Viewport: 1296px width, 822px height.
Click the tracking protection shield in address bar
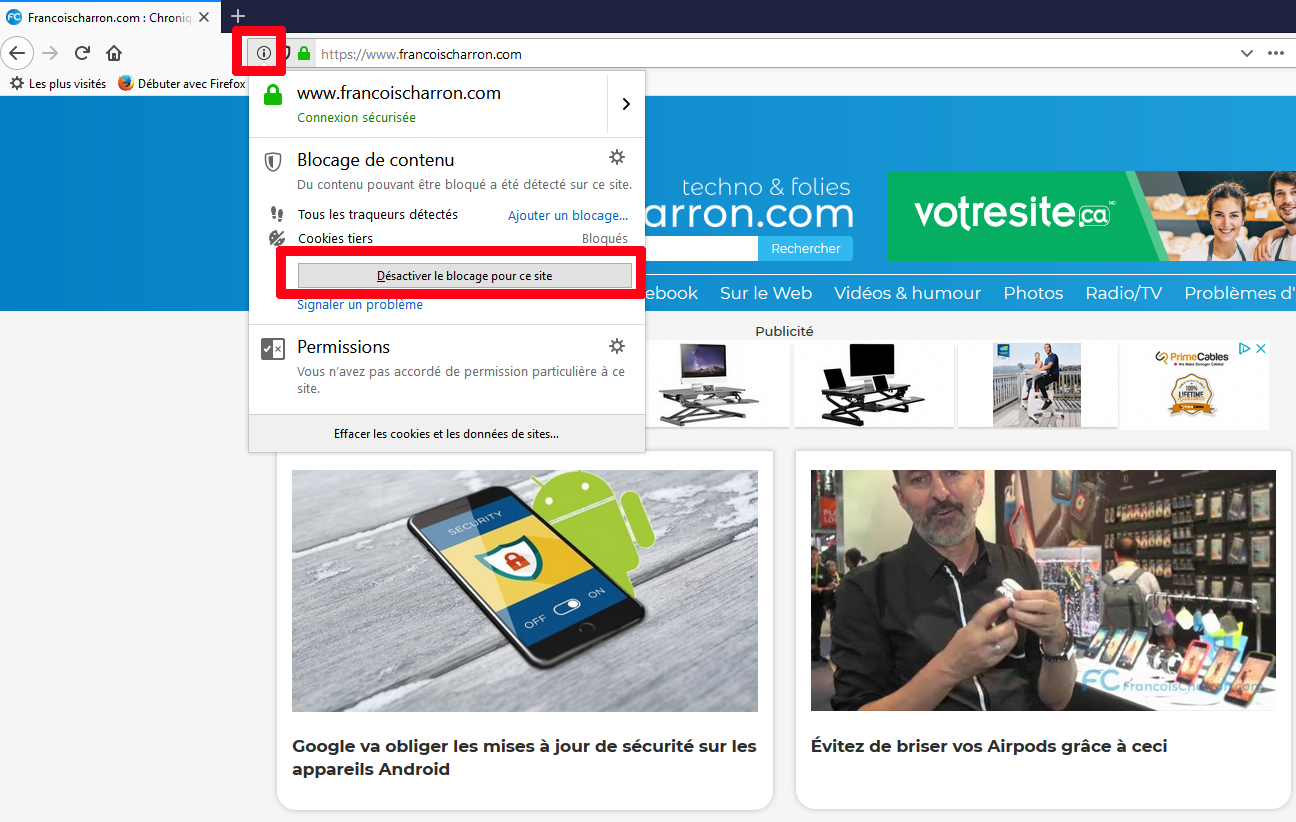286,54
